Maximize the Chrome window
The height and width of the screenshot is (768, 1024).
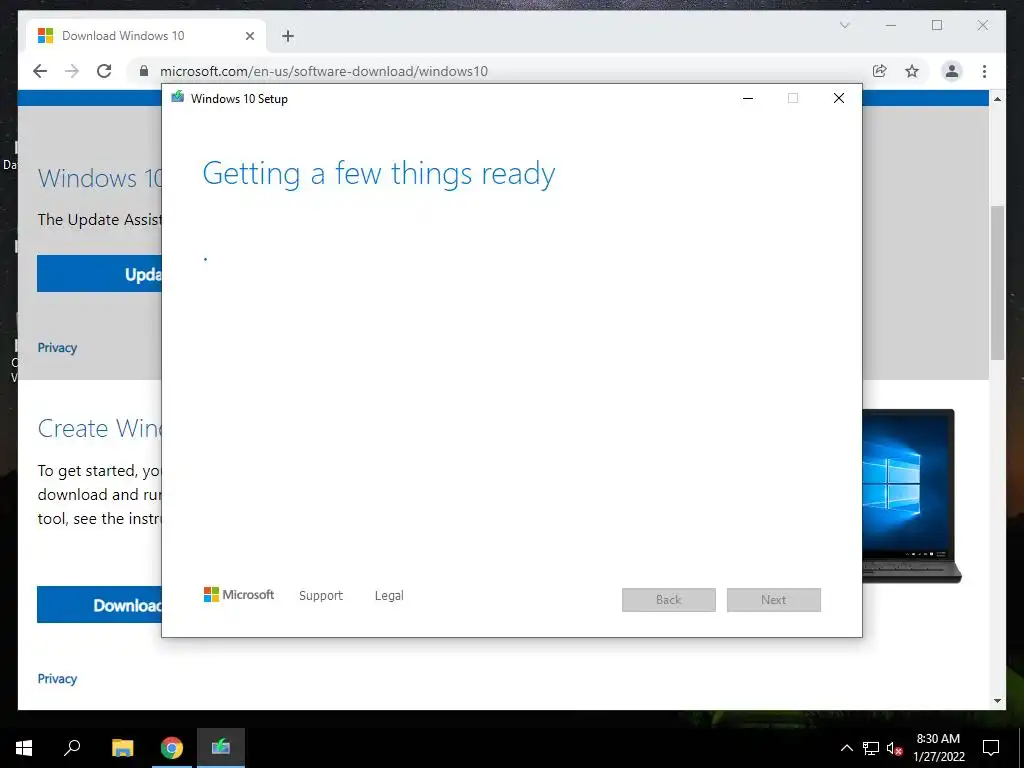pos(937,25)
